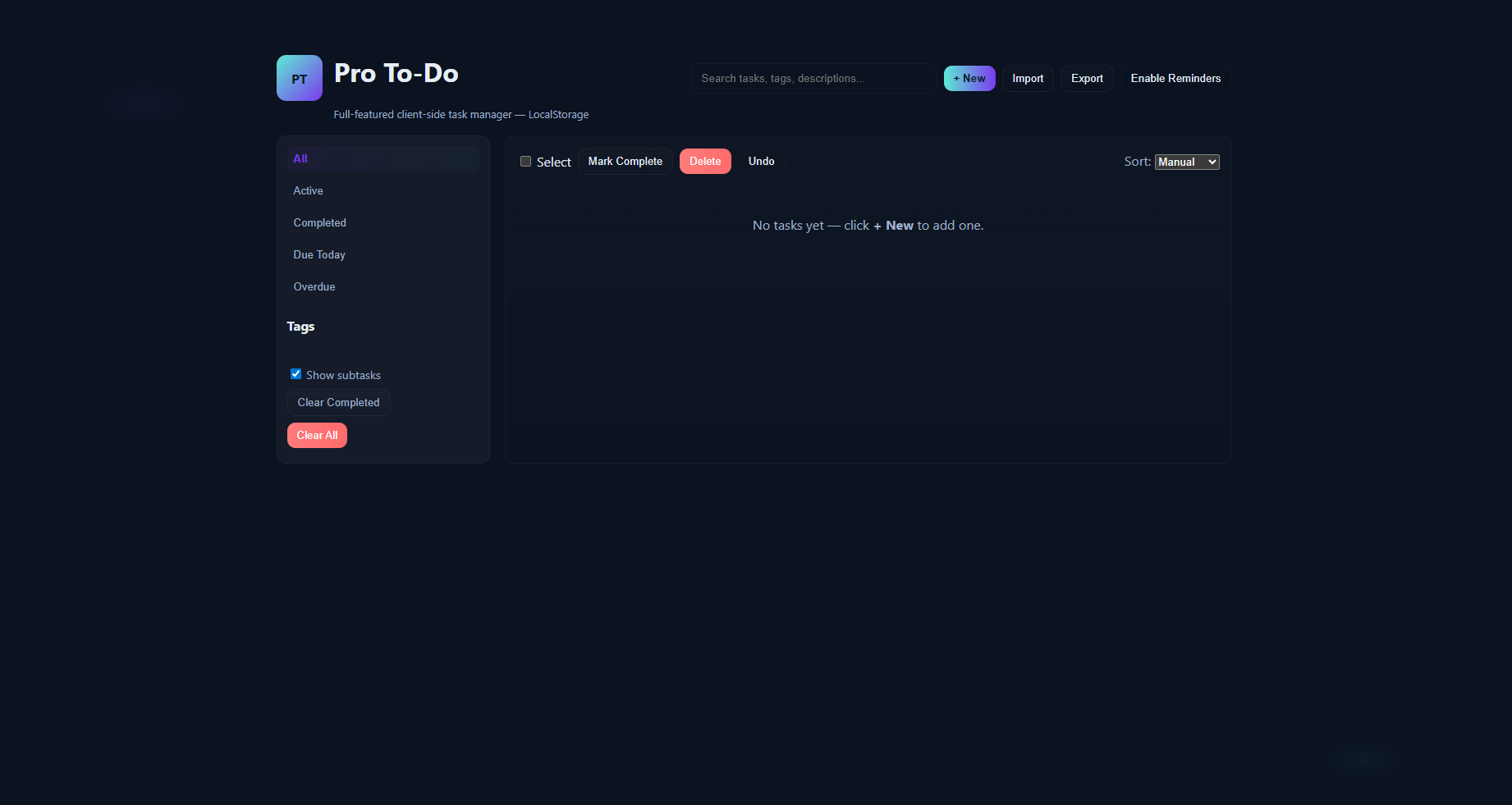Click the PT app logo icon
Viewport: 1512px width, 805px height.
299,77
